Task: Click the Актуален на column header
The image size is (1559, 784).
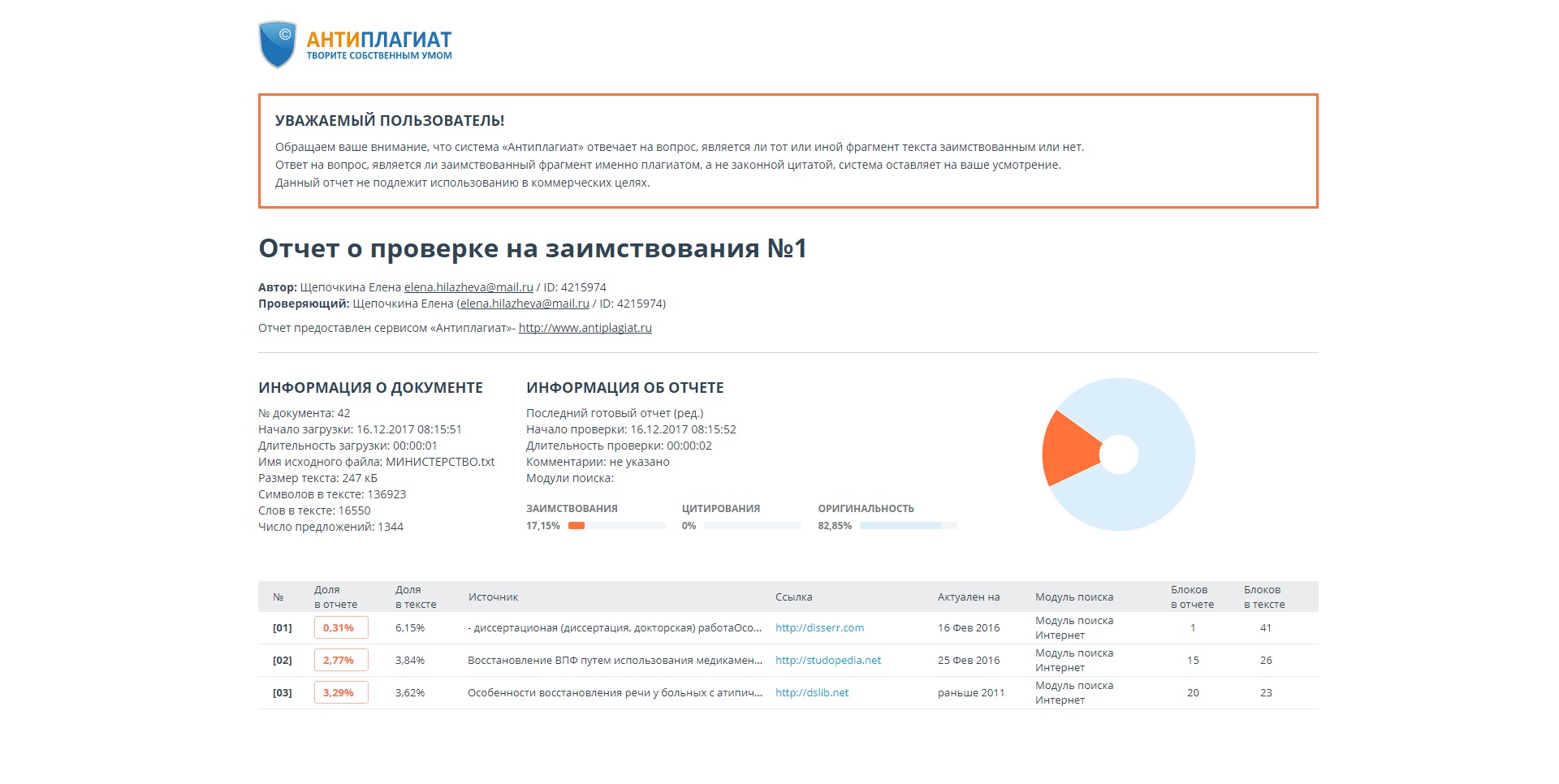Action: click(x=968, y=597)
